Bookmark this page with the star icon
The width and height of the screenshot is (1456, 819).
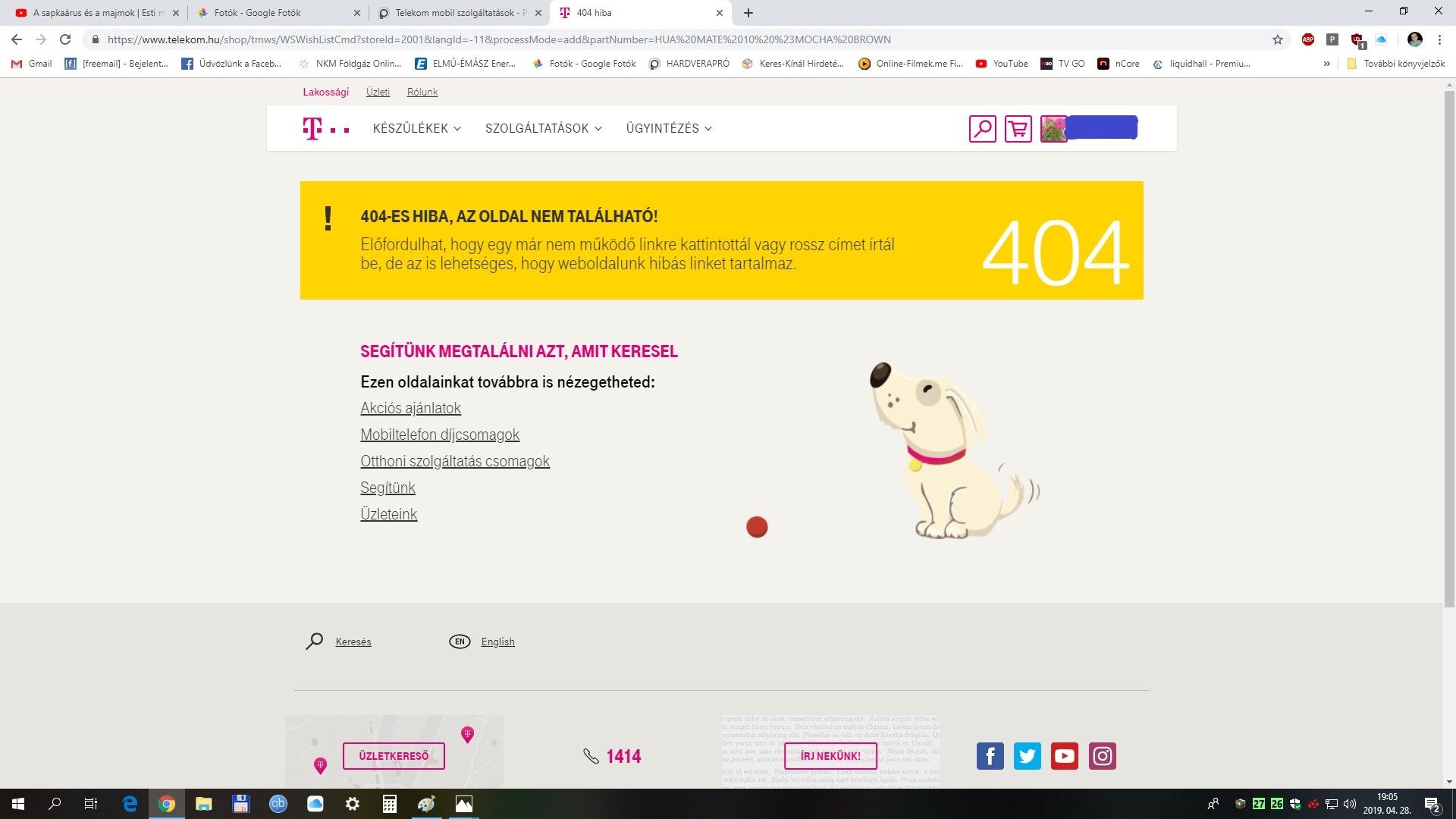[1278, 39]
